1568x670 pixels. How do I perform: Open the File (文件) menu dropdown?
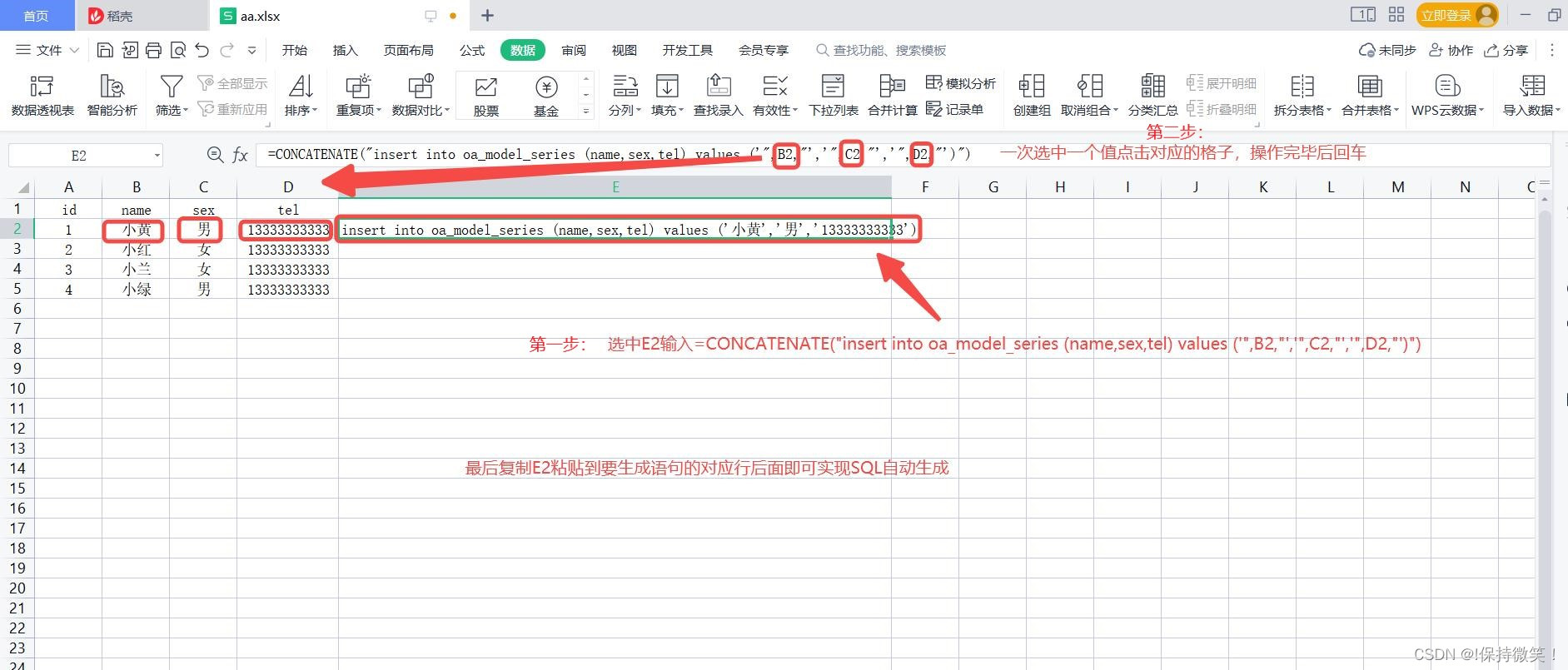48,50
